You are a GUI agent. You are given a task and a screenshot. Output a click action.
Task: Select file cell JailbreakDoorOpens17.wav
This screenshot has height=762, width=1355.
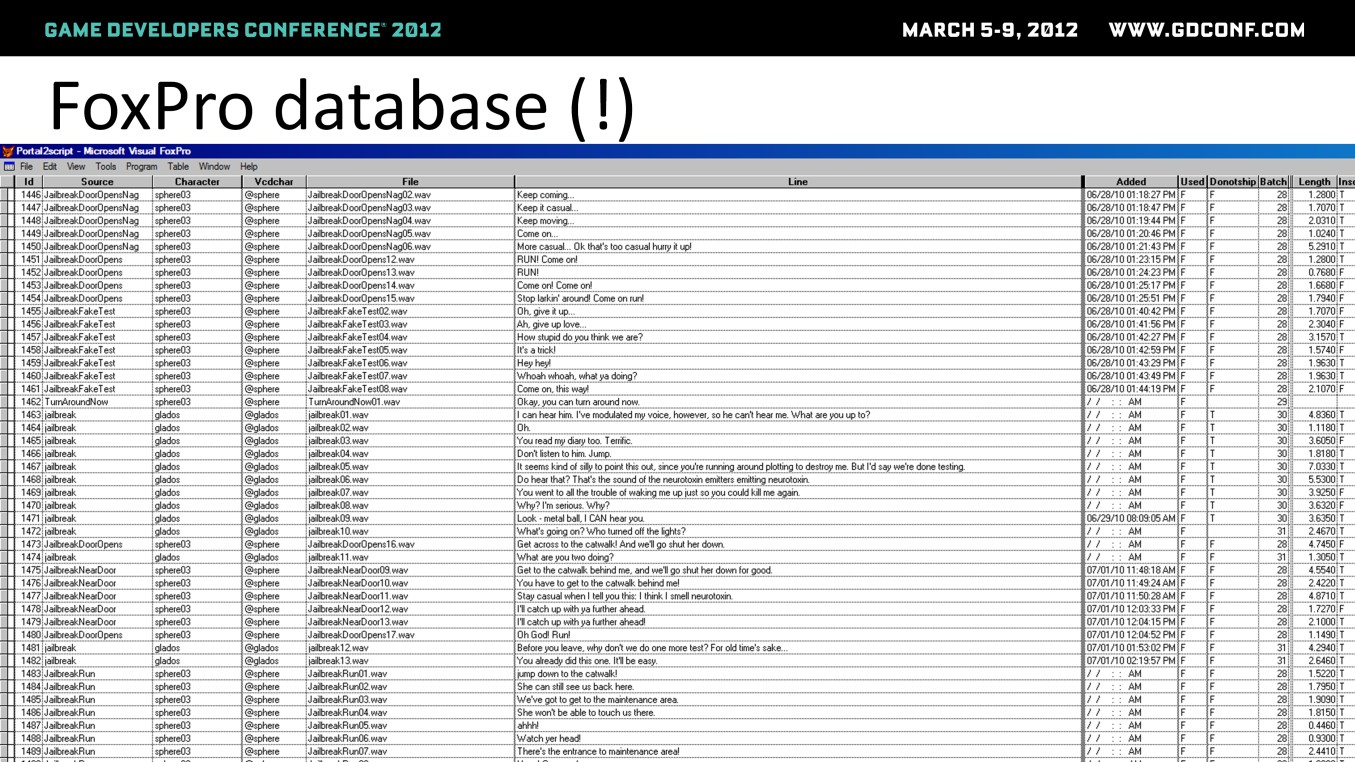410,635
